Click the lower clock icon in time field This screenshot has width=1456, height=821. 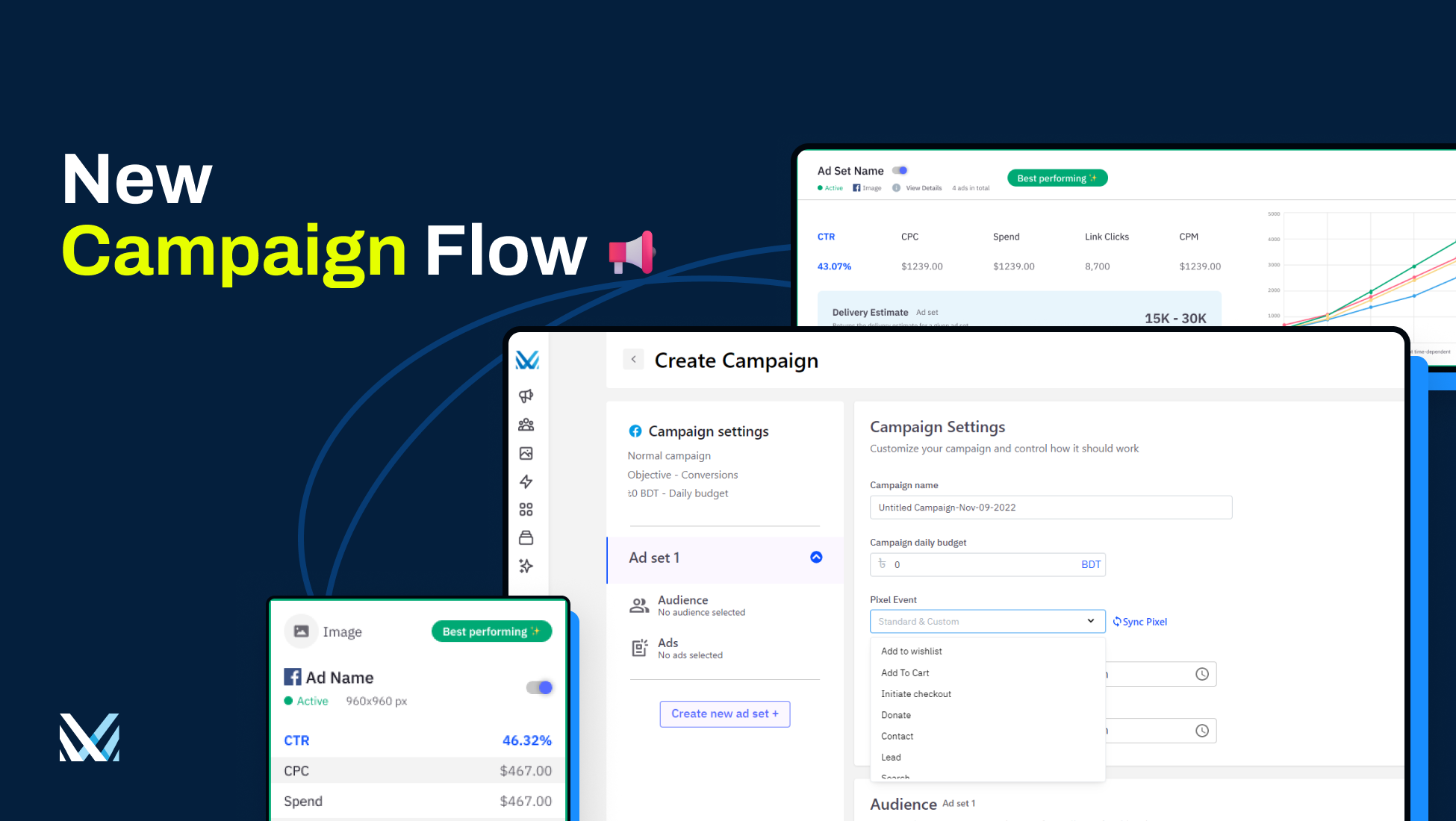click(1202, 731)
